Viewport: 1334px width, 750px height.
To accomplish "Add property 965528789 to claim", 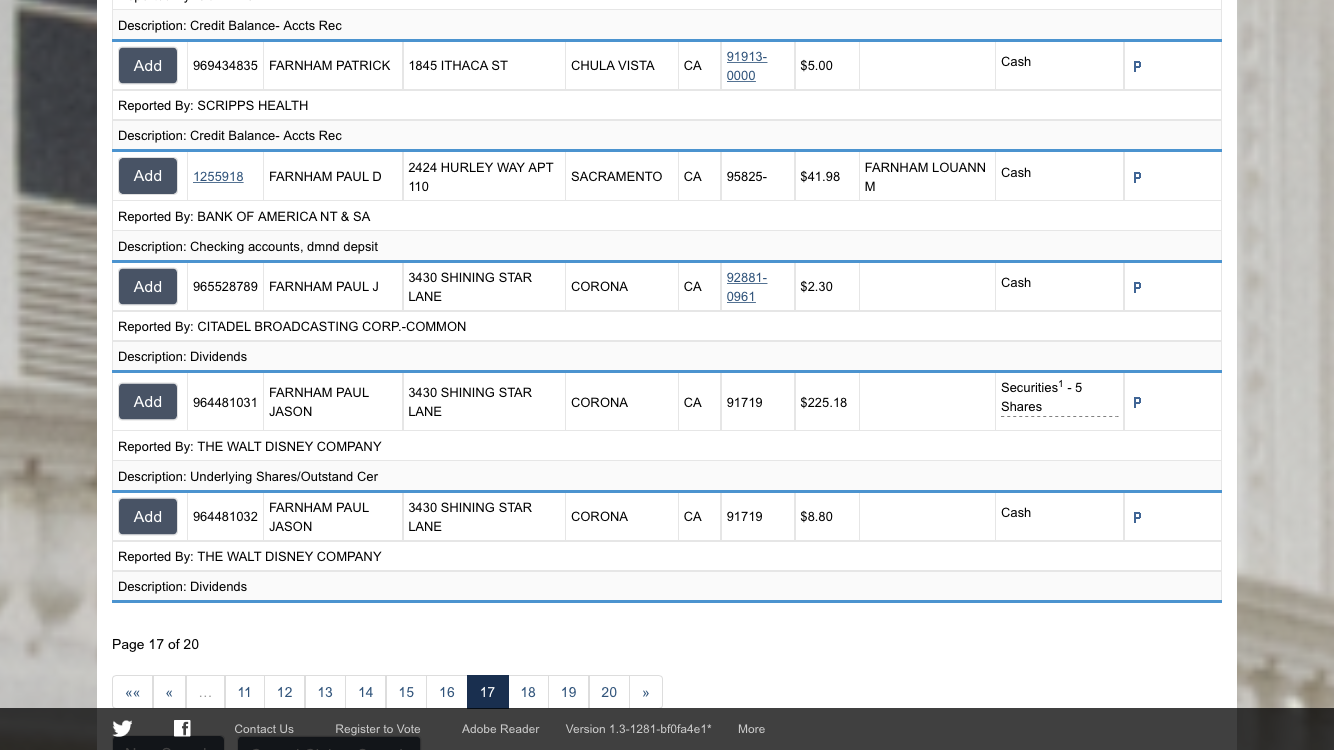I will click(x=148, y=287).
